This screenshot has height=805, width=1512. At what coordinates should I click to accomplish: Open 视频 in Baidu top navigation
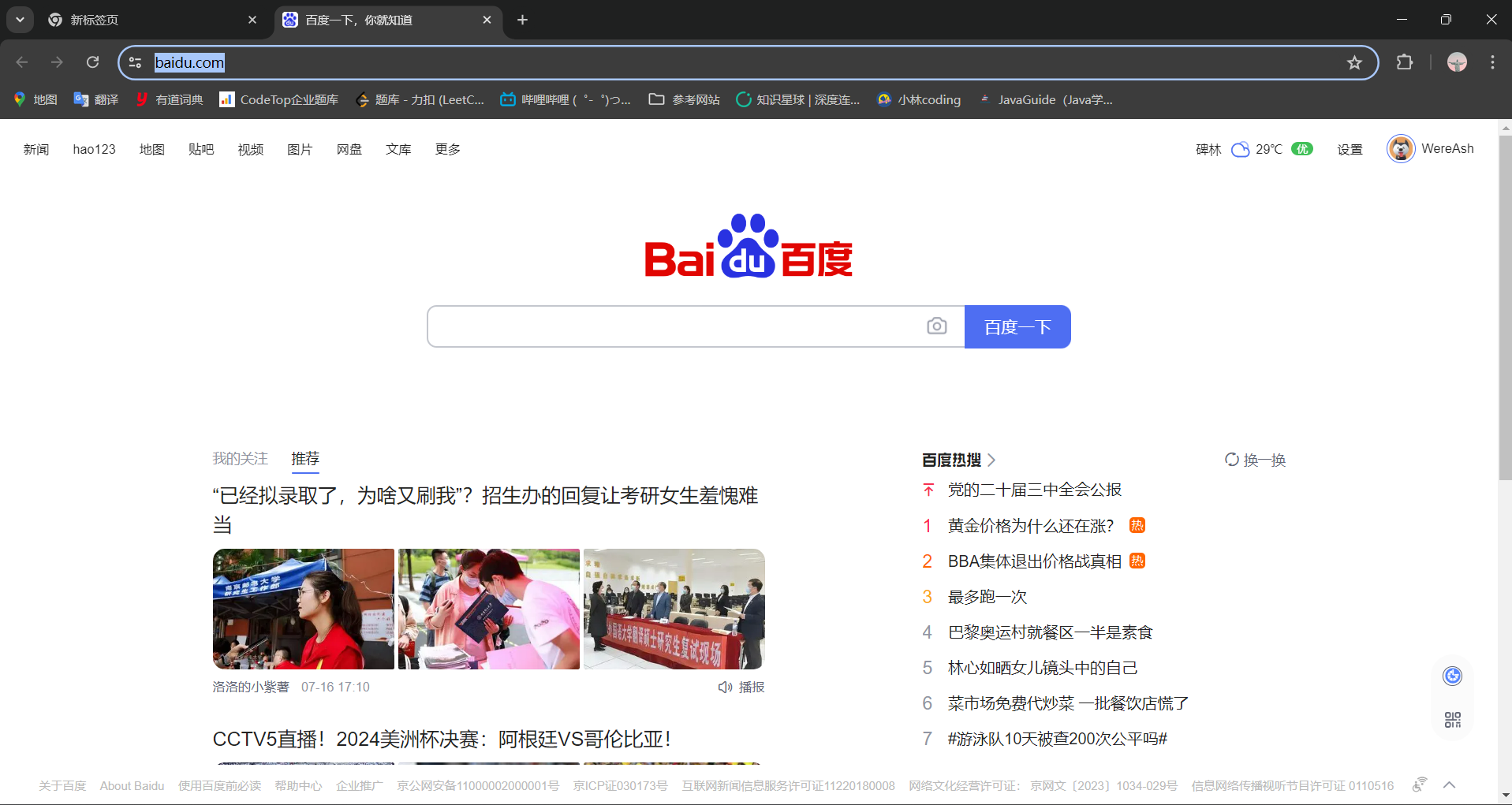tap(251, 149)
